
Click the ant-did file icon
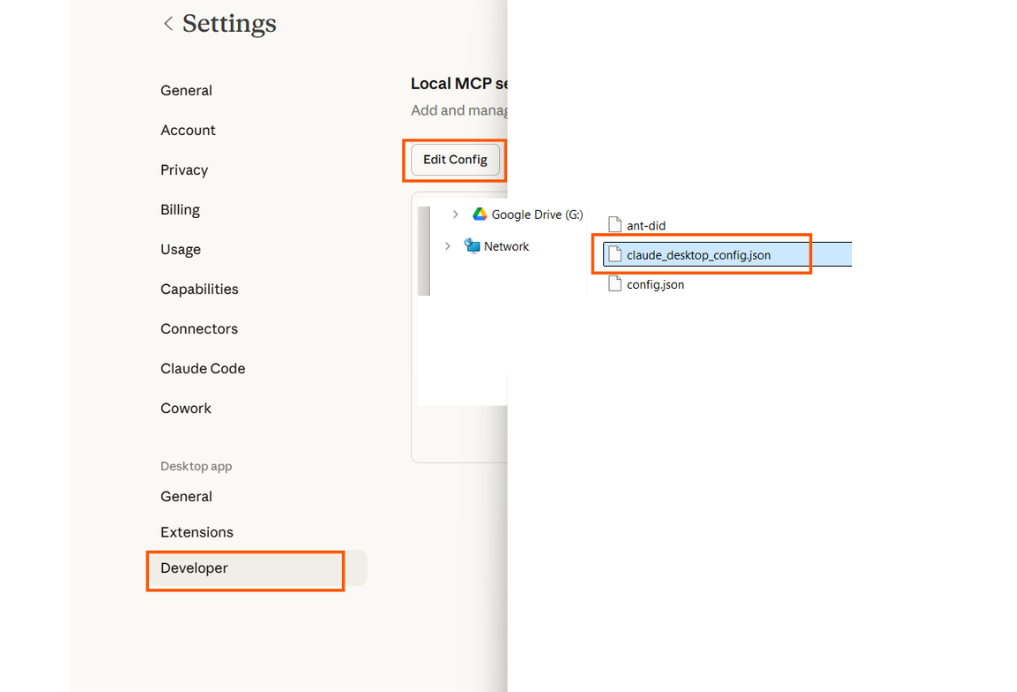(x=615, y=226)
